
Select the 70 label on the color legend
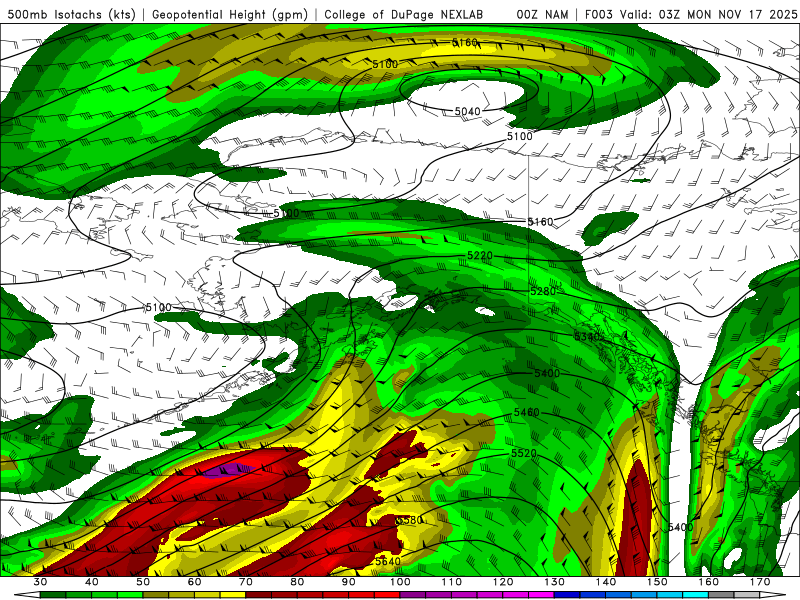(x=245, y=582)
